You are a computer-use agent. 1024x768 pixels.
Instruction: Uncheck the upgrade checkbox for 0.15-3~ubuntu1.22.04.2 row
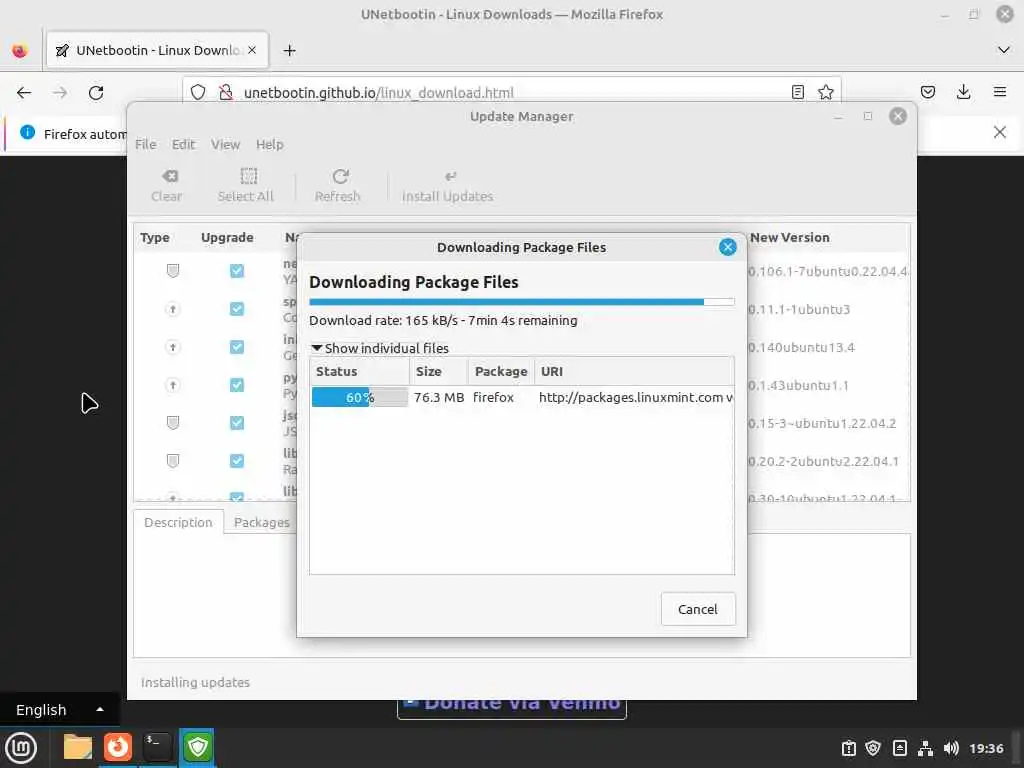[x=236, y=423]
